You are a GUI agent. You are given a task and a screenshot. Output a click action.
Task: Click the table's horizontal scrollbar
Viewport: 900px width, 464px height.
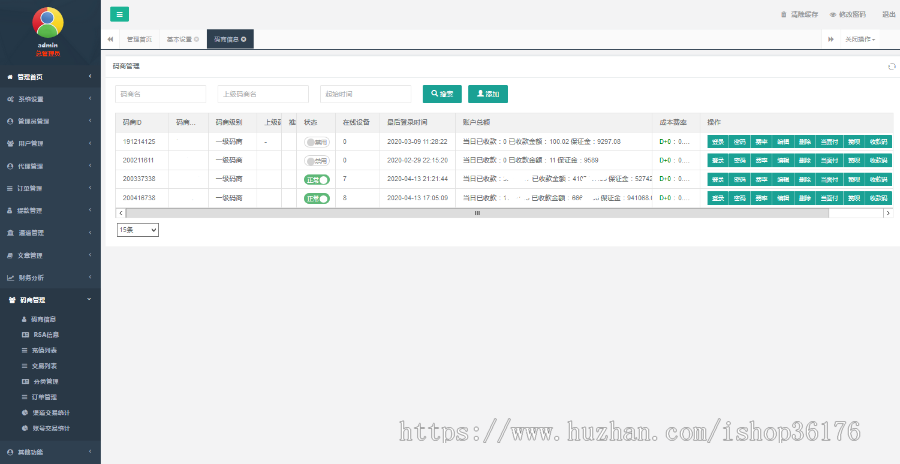(476, 213)
